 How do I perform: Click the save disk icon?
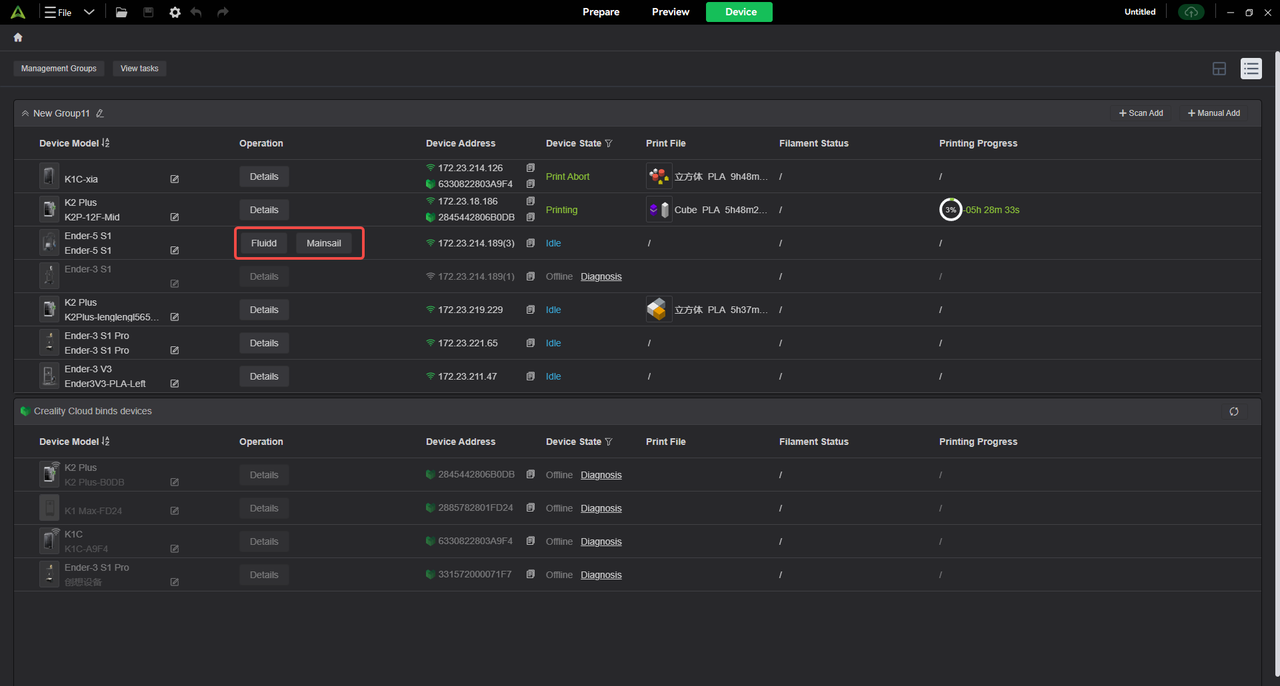[x=148, y=12]
